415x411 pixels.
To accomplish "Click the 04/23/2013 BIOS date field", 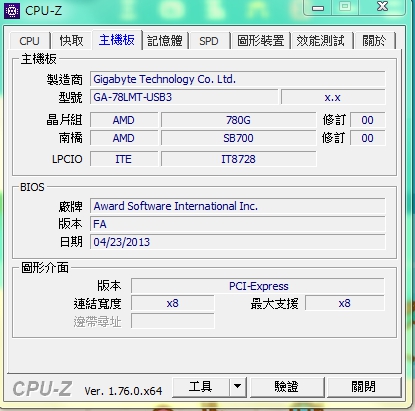I will pos(237,242).
